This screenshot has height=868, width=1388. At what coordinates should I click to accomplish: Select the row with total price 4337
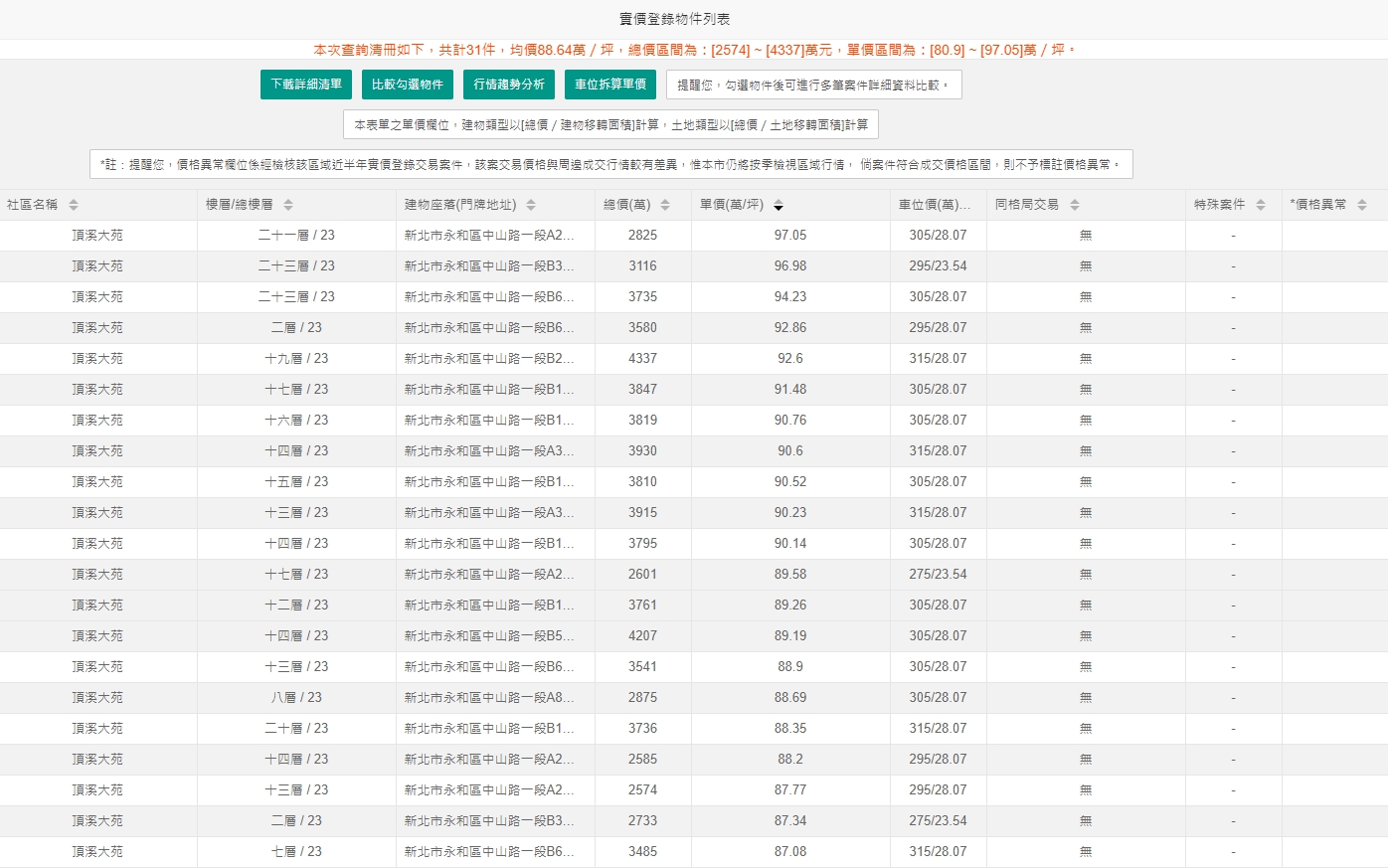pyautogui.click(x=642, y=358)
